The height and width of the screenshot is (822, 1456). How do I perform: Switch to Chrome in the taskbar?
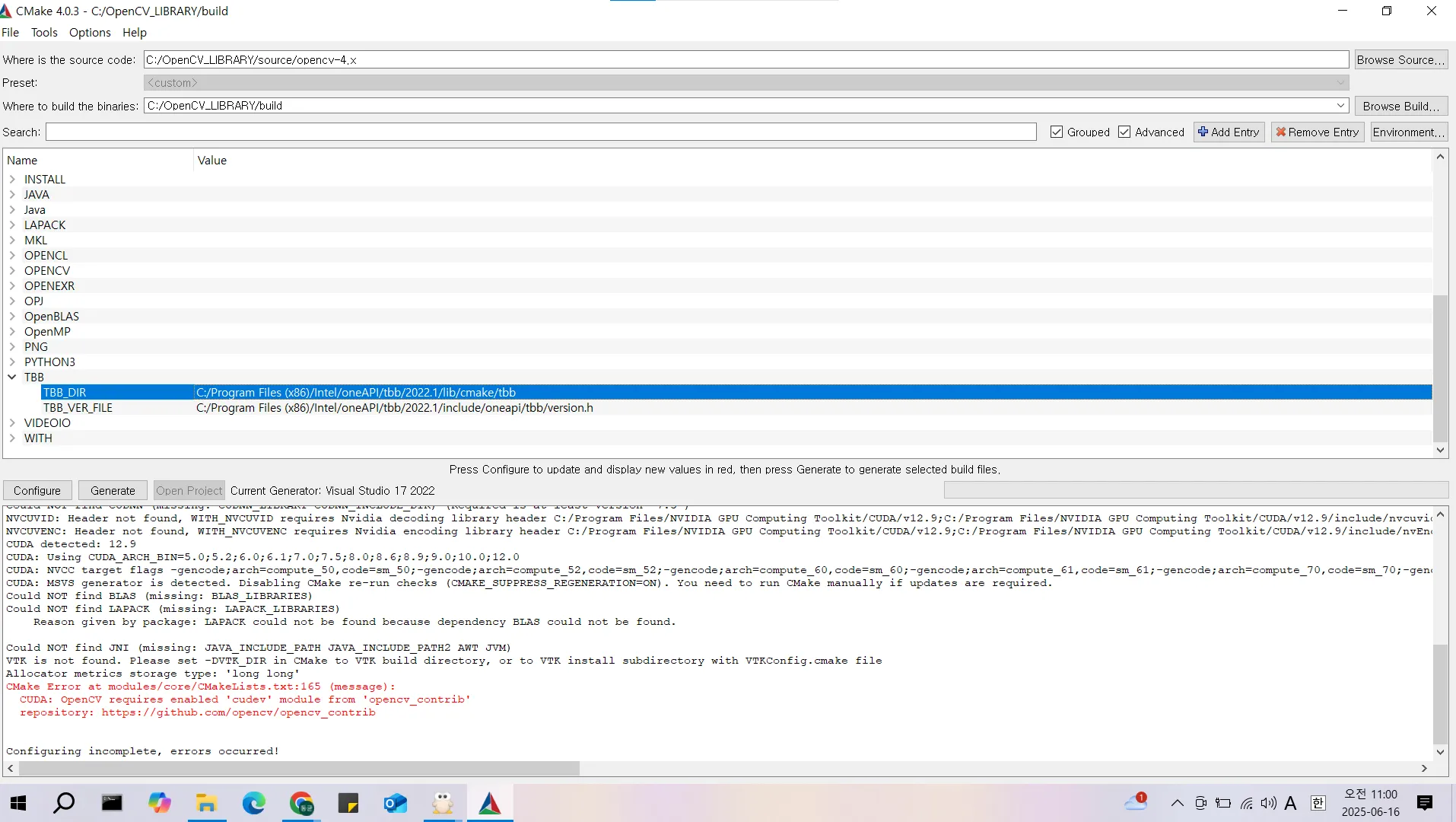(x=301, y=803)
